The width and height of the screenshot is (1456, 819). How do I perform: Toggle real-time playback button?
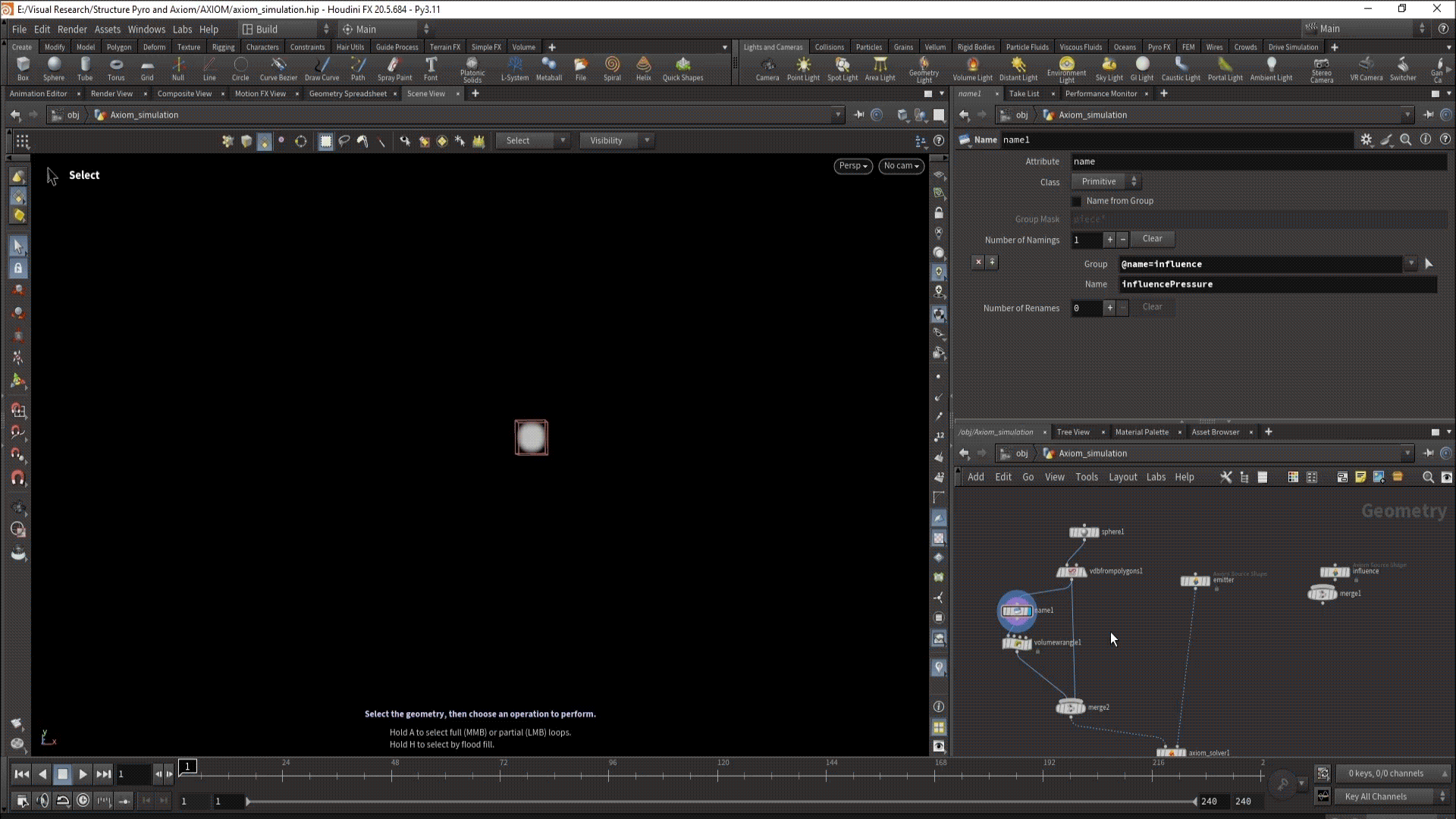pos(83,801)
